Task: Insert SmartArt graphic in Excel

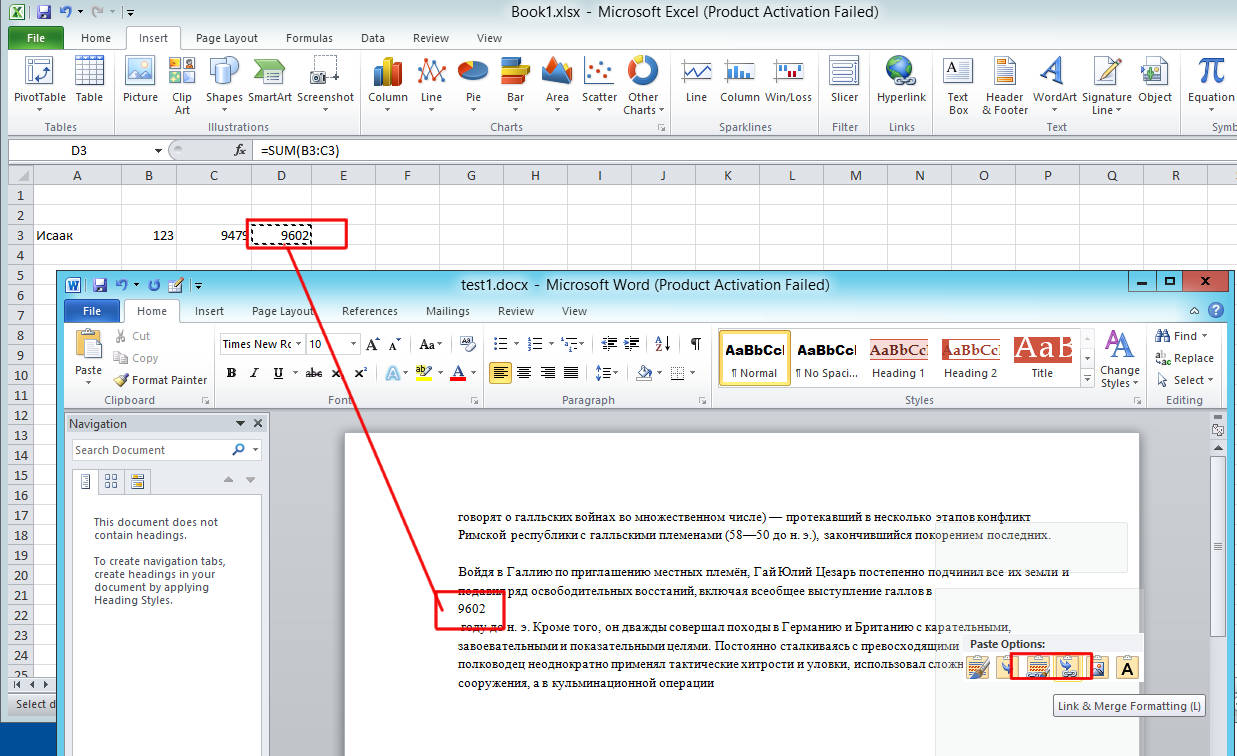Action: pyautogui.click(x=270, y=80)
